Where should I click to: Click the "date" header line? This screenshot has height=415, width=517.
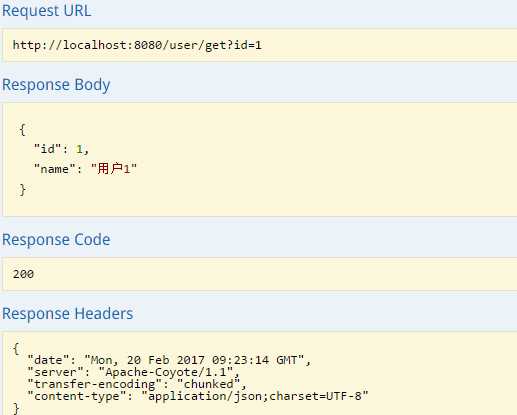(169, 360)
